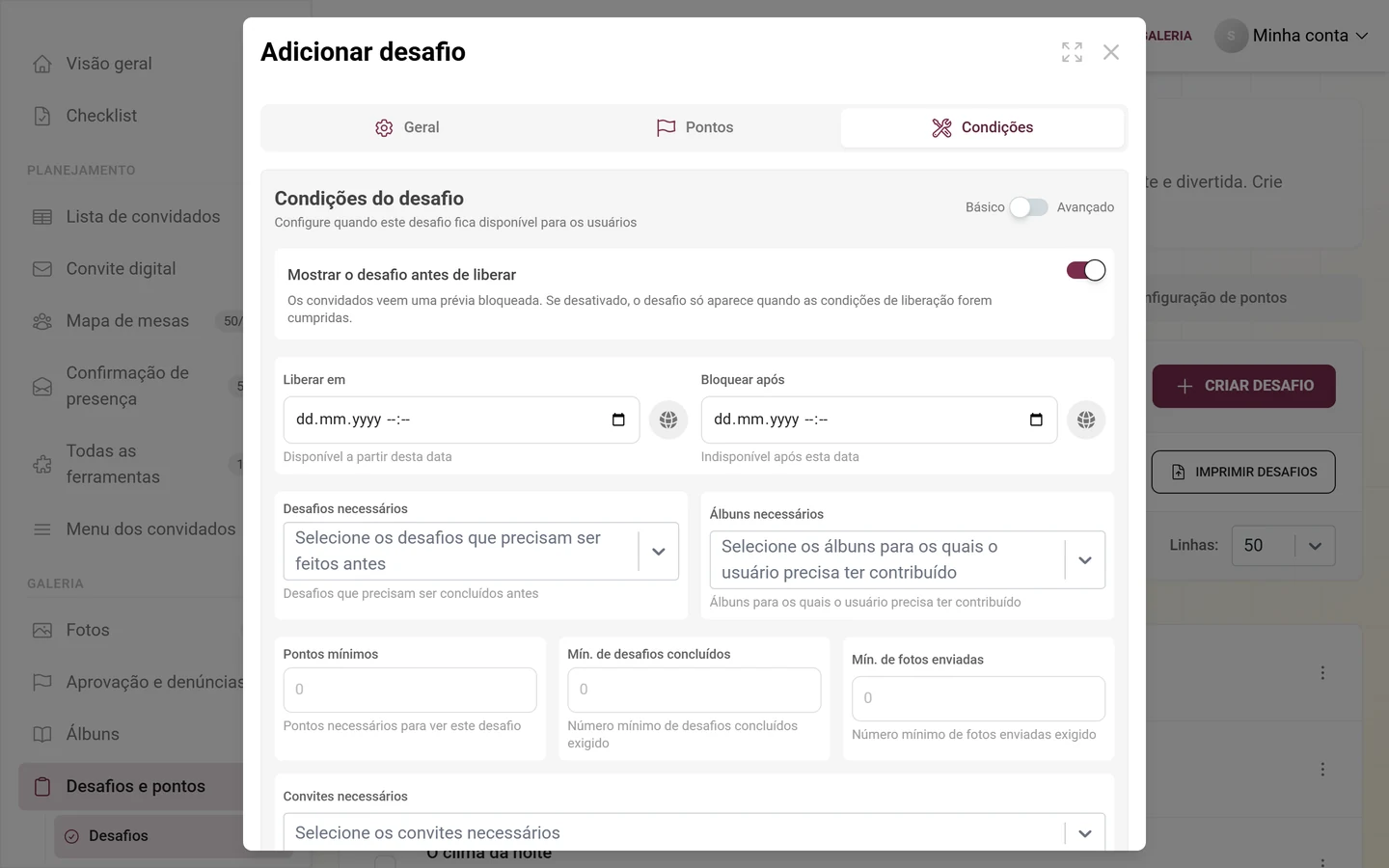This screenshot has height=868, width=1389.
Task: Open calendar picker for Bloquear após
Action: 1036,420
